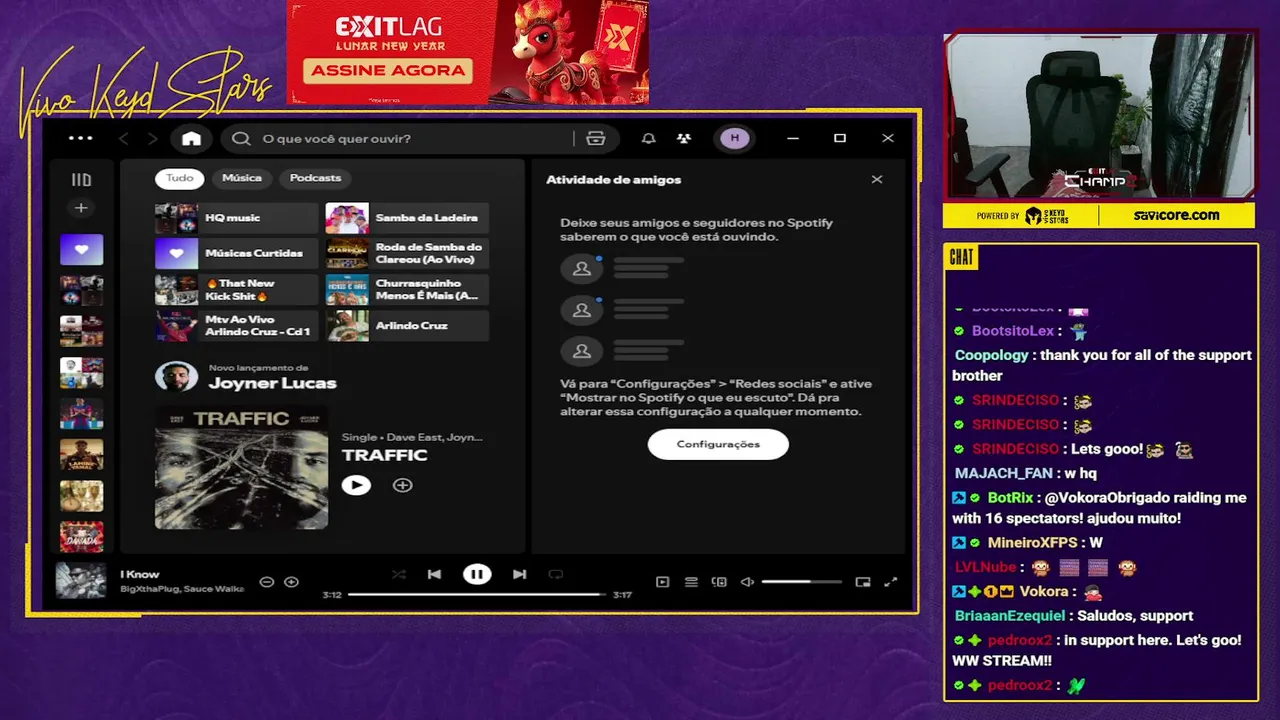Click the "Joyner Lucas" artist name

pos(272,384)
